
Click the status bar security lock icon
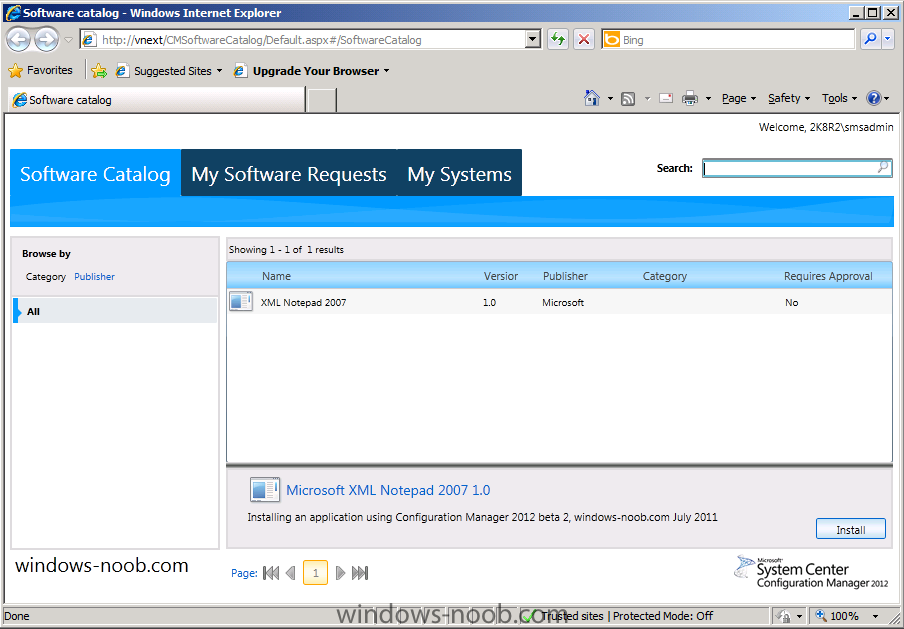(x=784, y=616)
